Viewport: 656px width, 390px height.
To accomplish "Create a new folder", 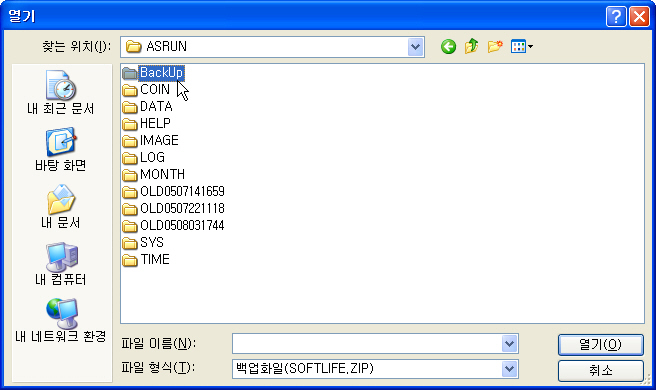I will pos(495,46).
